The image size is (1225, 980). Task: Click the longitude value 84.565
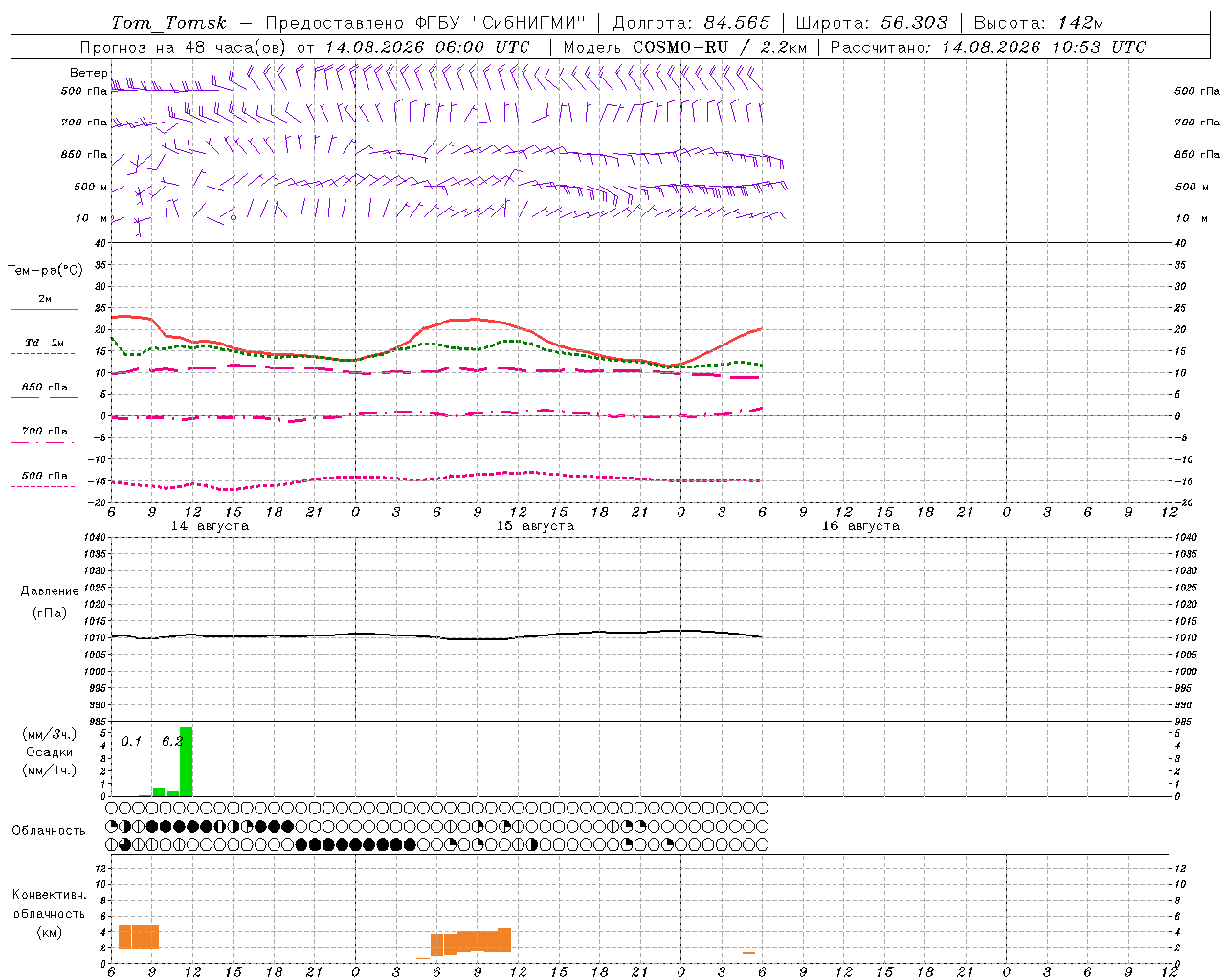point(737,23)
